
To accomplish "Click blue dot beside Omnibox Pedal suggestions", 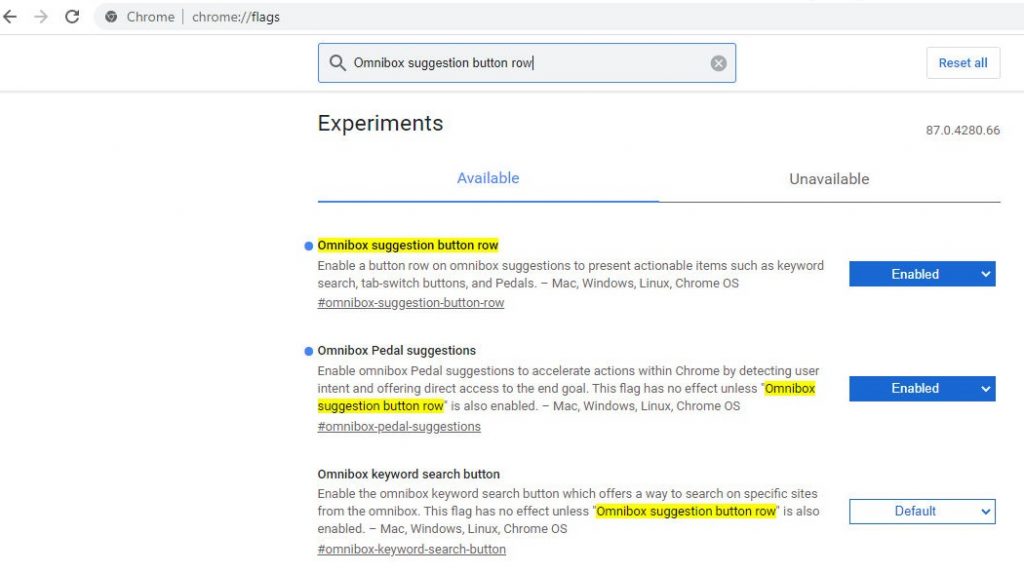I will pos(309,351).
